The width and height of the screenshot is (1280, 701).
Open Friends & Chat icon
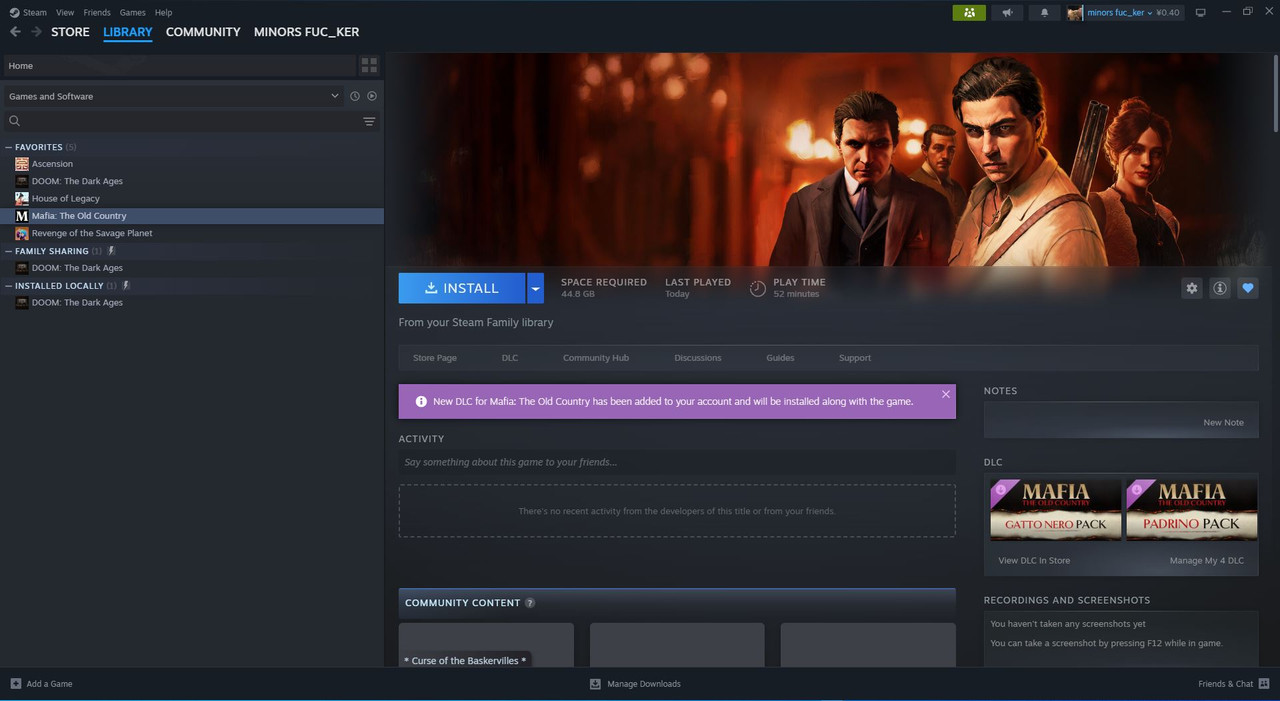[1264, 684]
